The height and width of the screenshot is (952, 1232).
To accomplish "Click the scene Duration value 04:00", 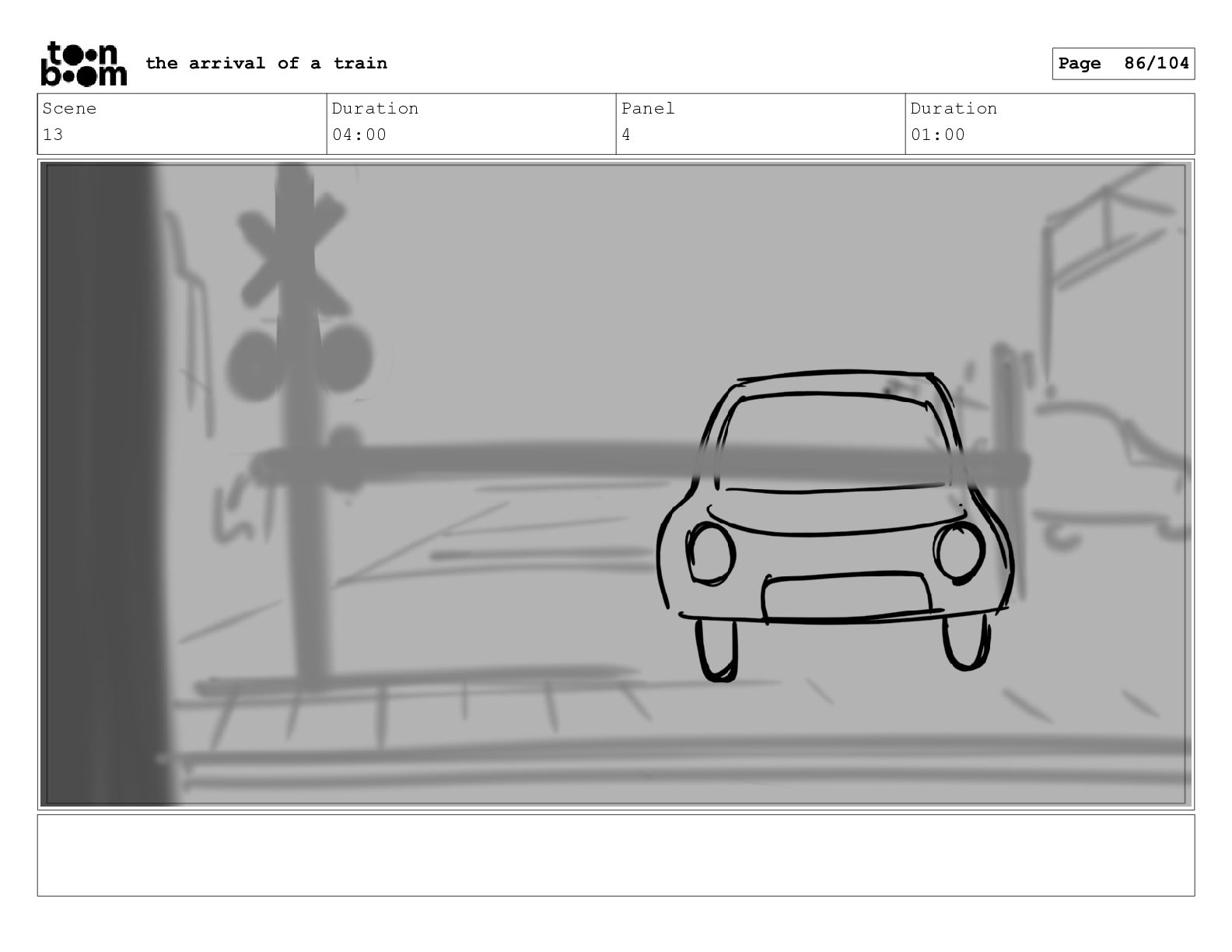I will 359,135.
